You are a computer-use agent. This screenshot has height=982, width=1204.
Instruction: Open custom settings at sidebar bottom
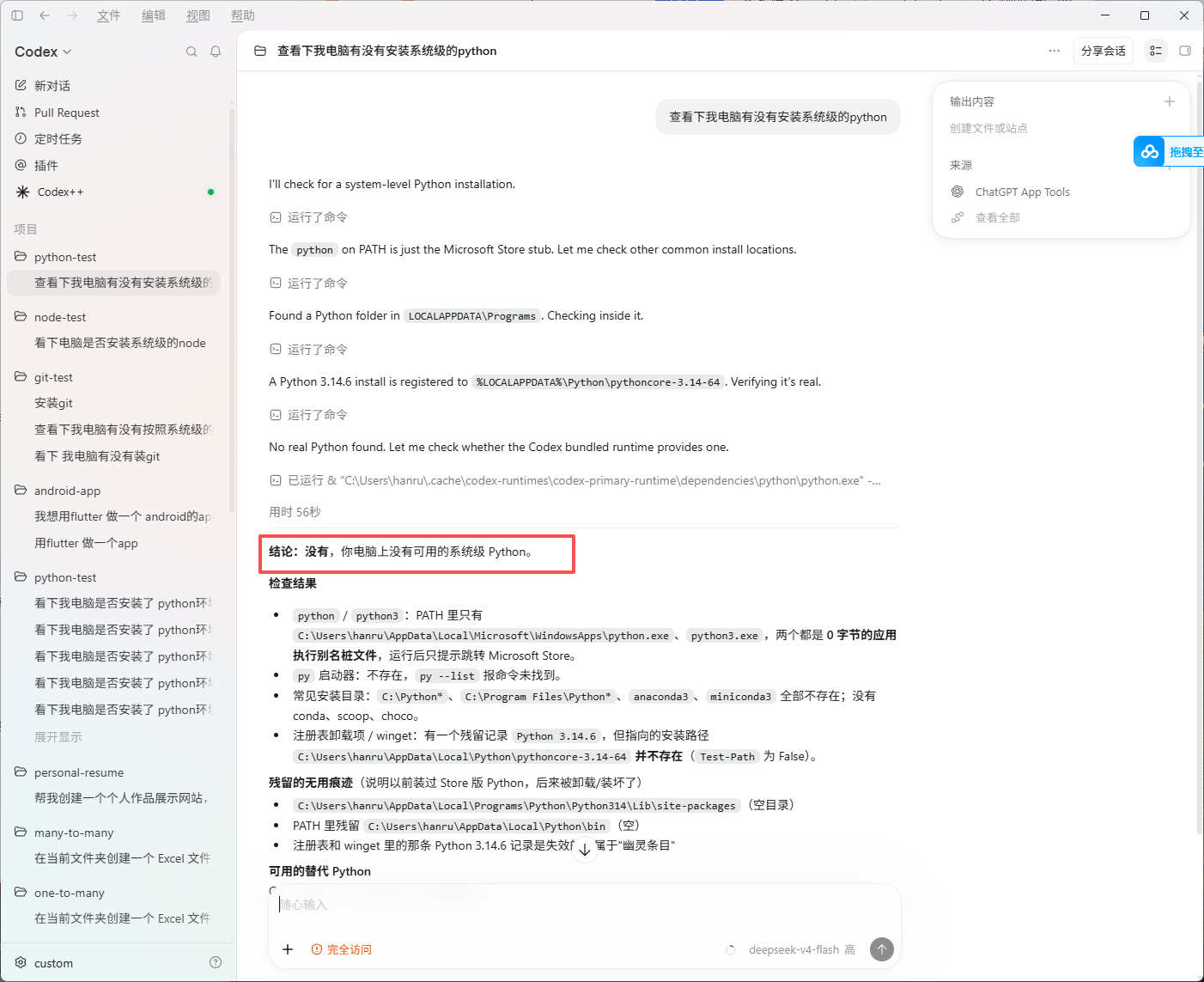point(53,963)
